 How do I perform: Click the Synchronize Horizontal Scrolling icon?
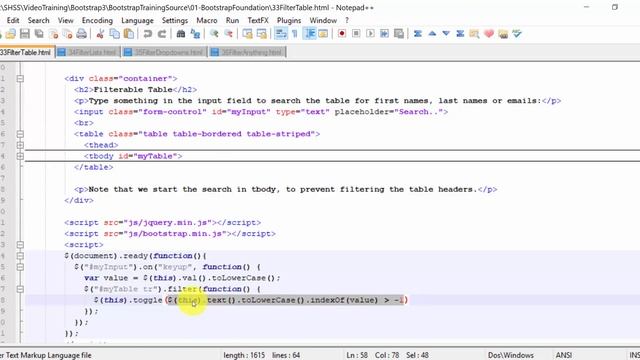(262, 34)
